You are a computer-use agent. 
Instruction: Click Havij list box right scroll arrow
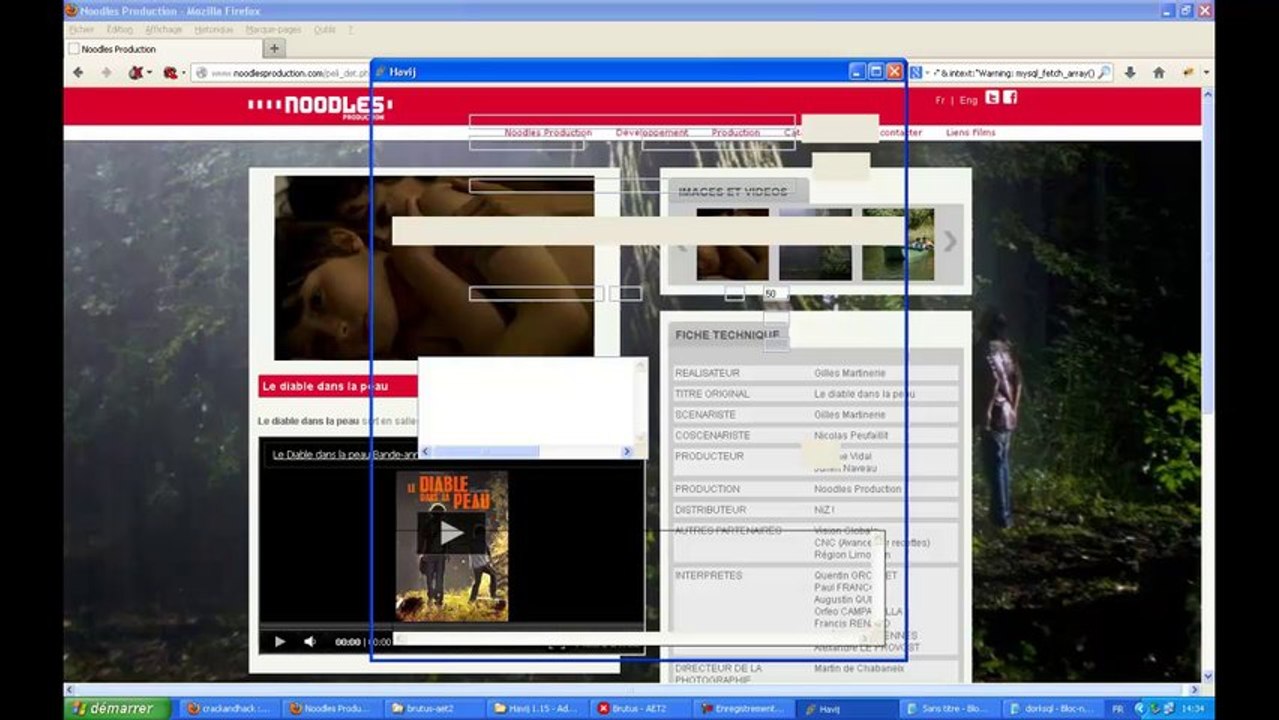click(x=627, y=451)
